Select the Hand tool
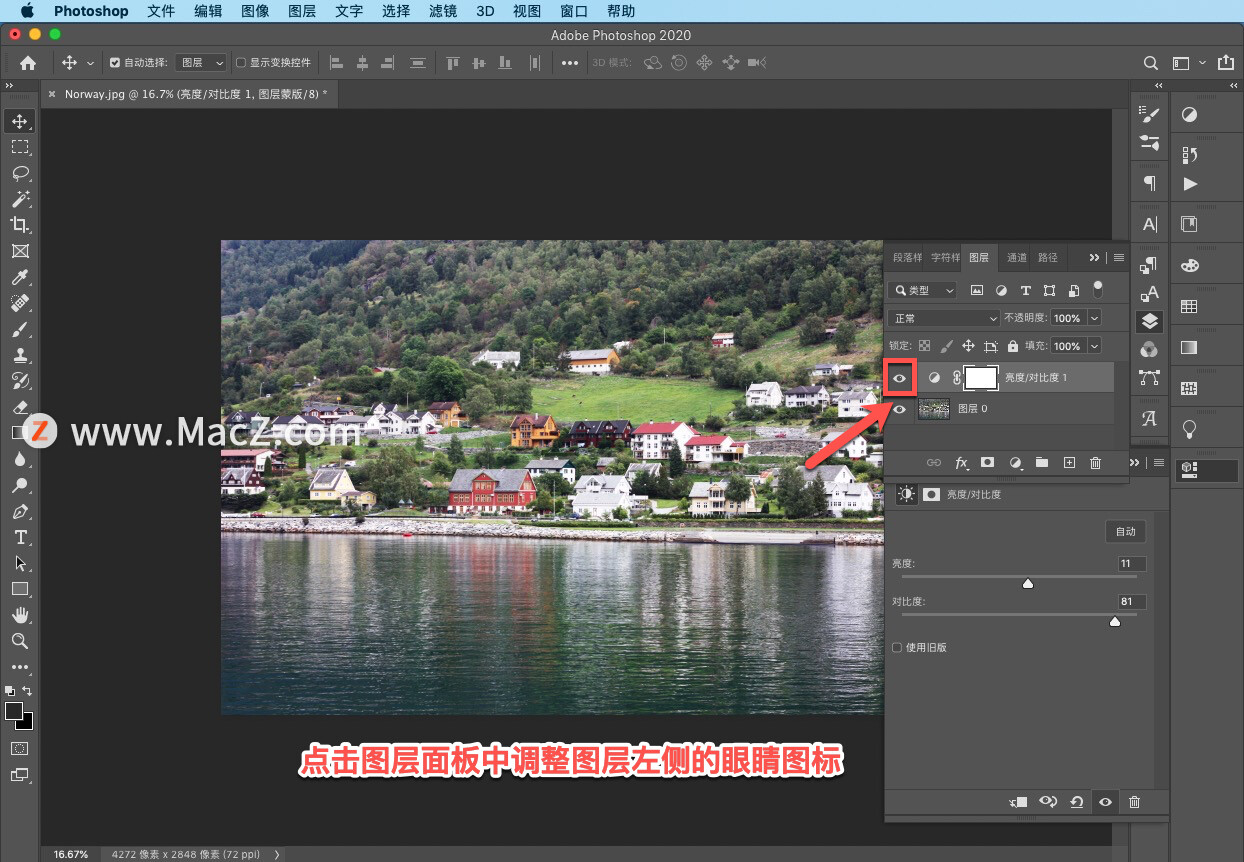Viewport: 1244px width, 862px height. coord(20,615)
